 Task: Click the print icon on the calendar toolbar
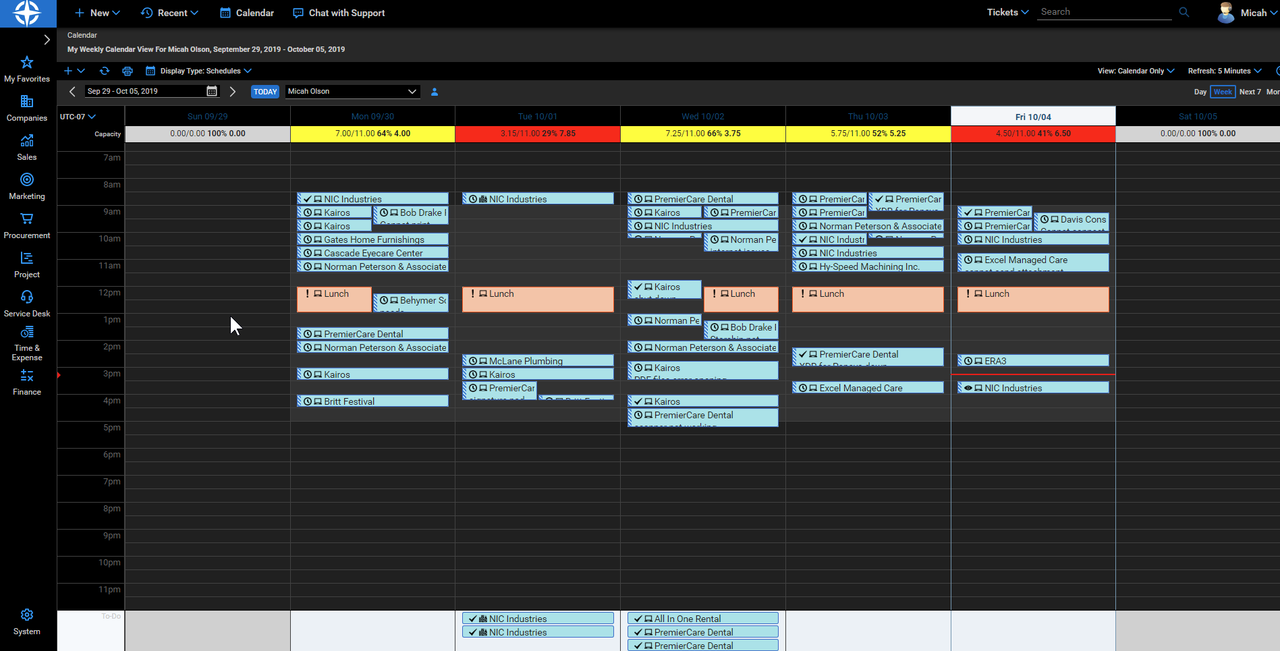point(127,71)
